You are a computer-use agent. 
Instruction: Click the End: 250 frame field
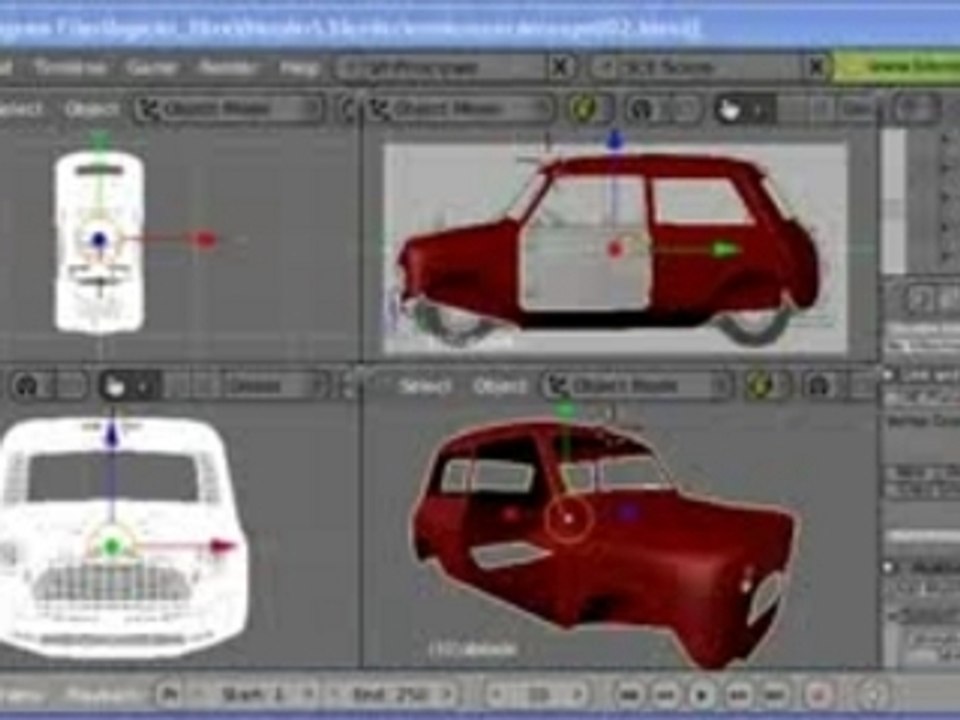pyautogui.click(x=392, y=695)
